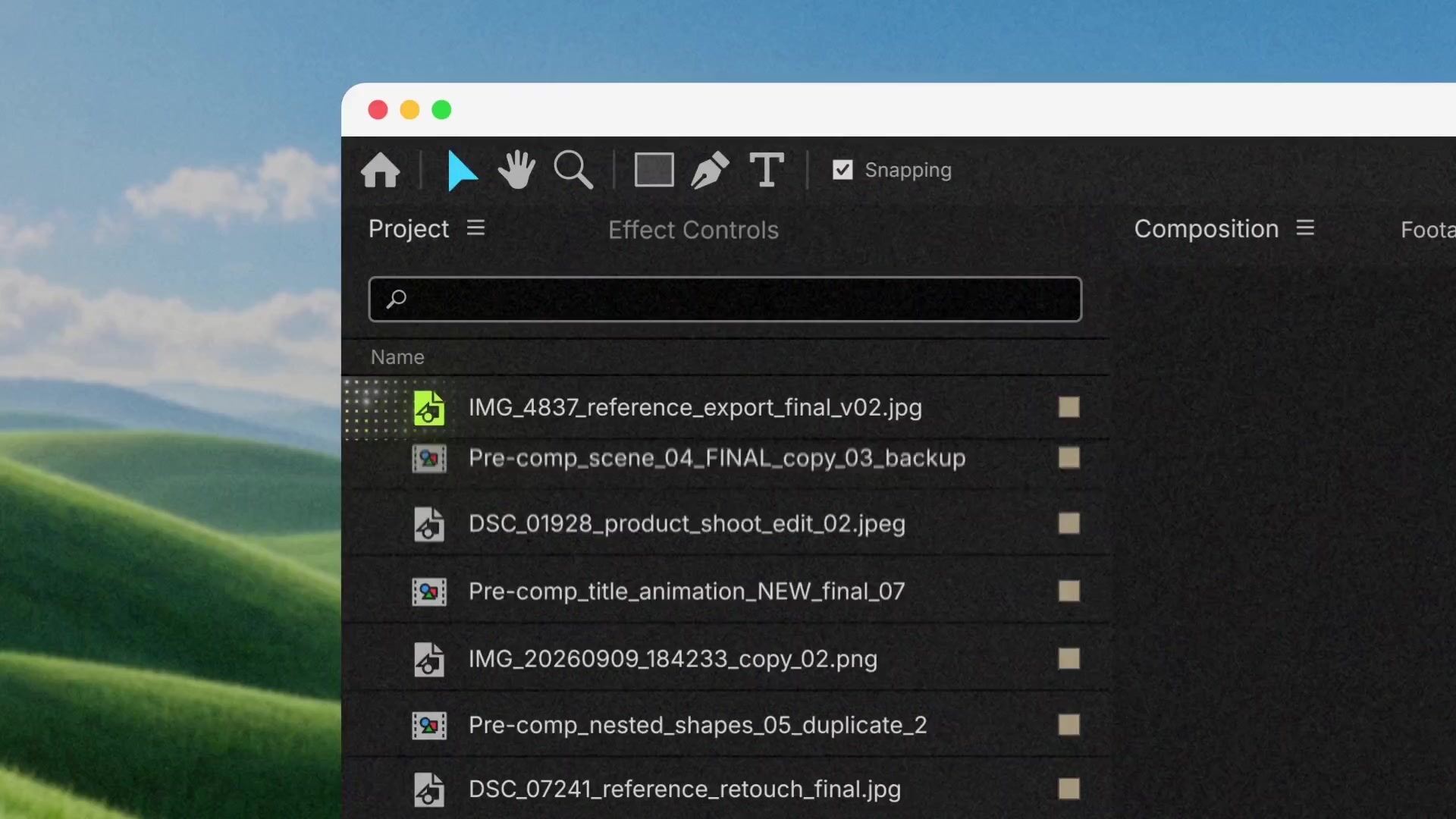Image resolution: width=1456 pixels, height=819 pixels.
Task: Click comp icon of Pre-comp_nested_shapes_05_duplicate_2
Action: 429,726
